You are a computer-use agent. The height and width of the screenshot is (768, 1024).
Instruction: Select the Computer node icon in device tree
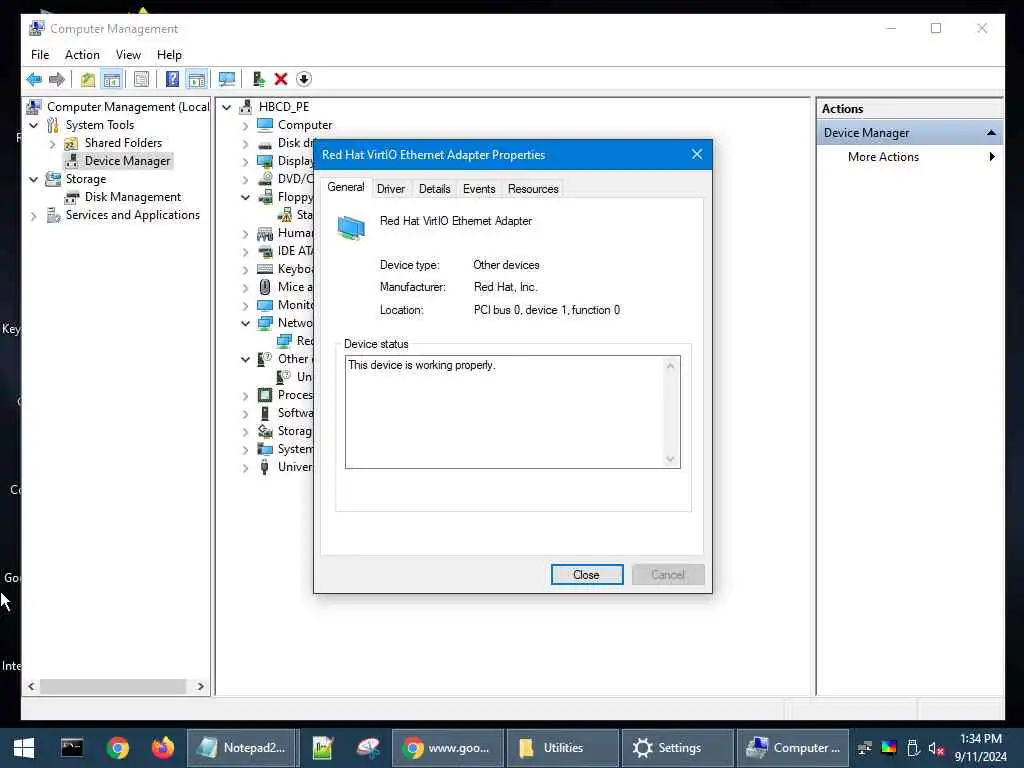point(265,124)
